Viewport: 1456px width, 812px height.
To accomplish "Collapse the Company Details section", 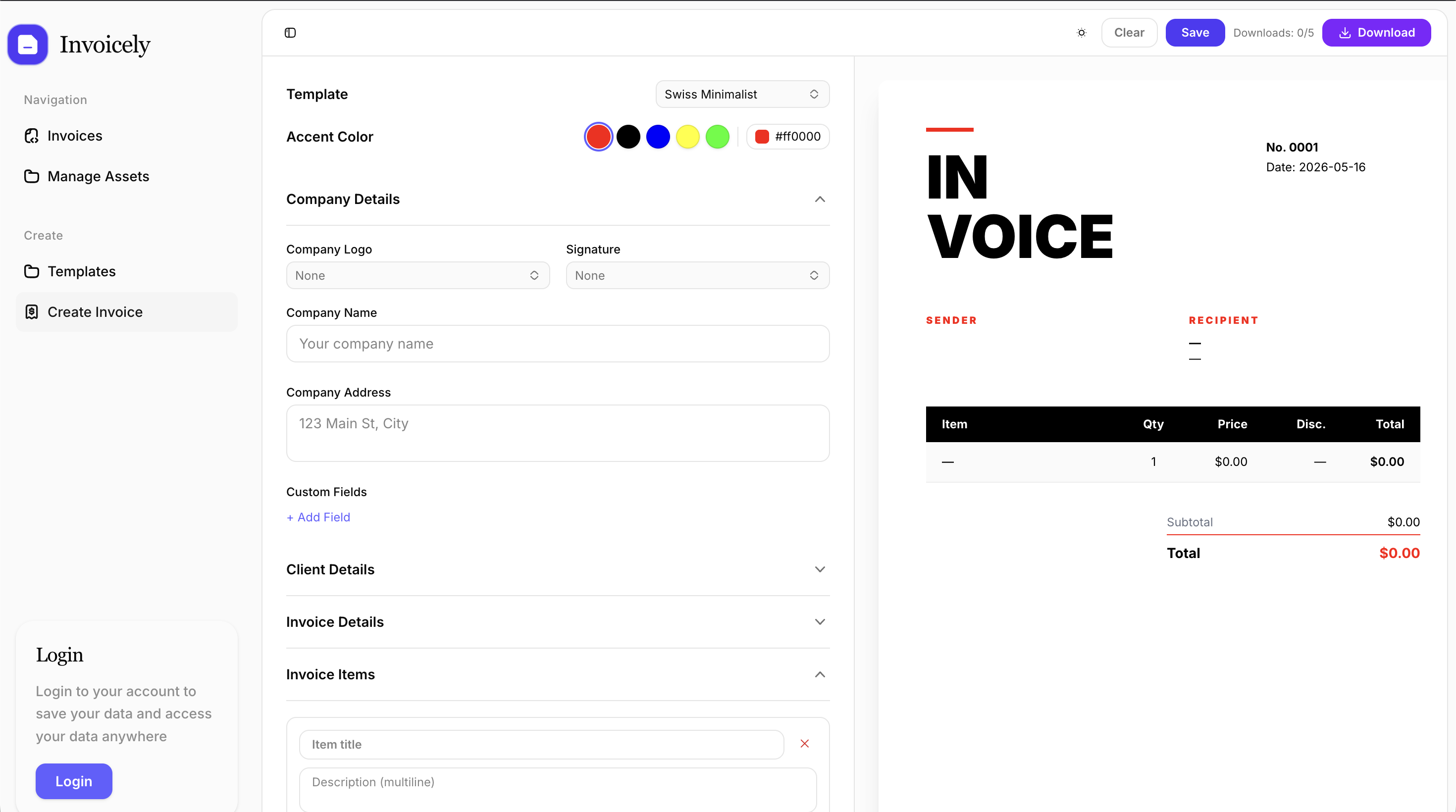I will coord(820,200).
